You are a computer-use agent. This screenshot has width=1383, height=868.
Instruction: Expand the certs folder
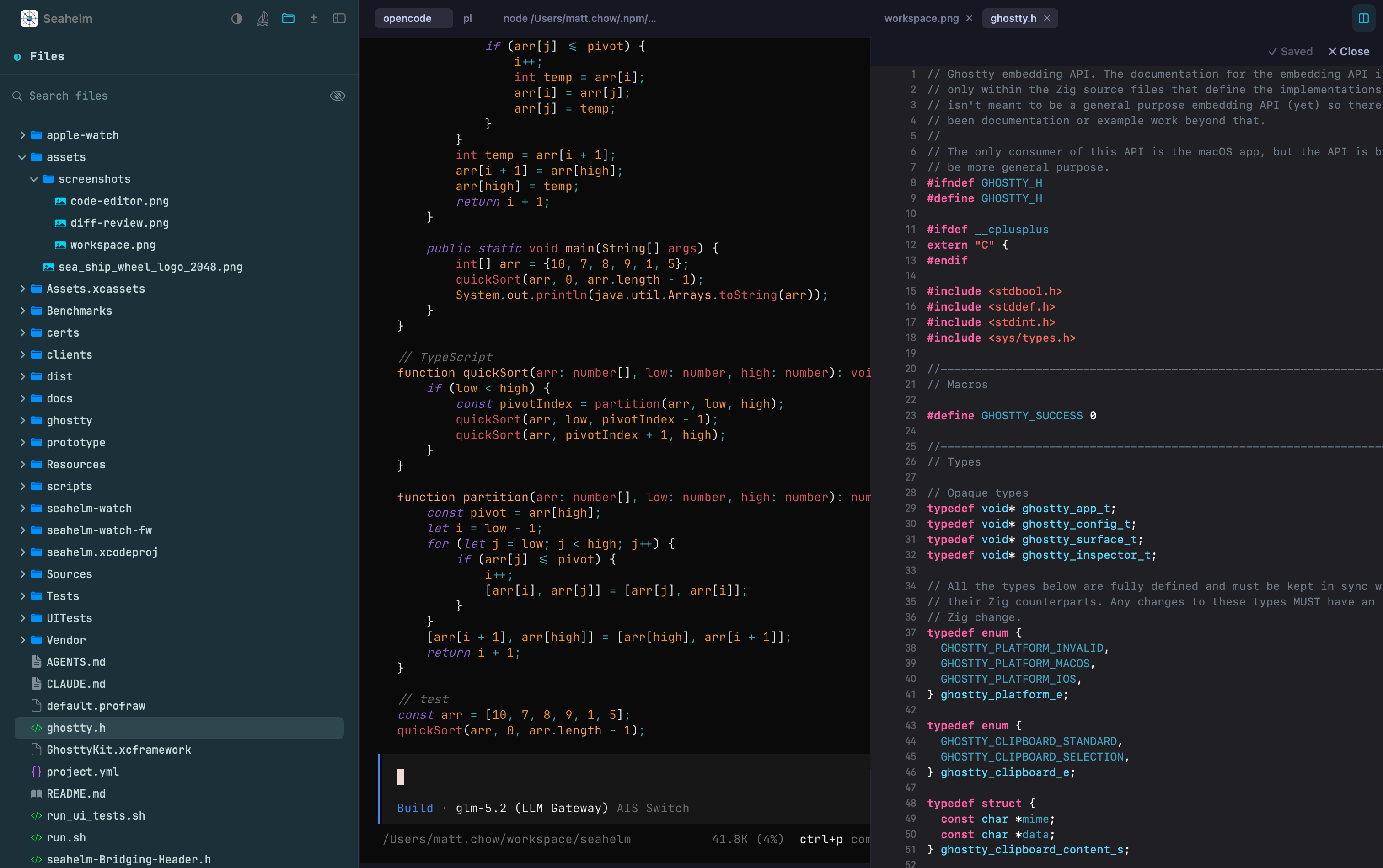22,332
